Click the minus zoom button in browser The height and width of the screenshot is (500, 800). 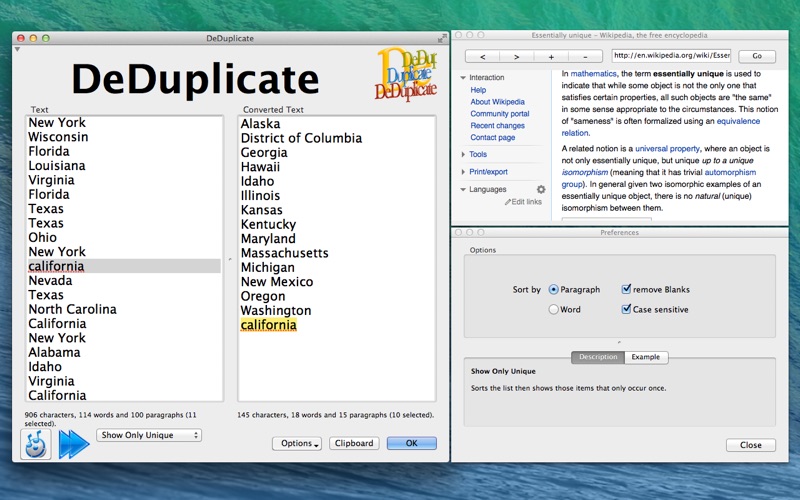coord(585,57)
